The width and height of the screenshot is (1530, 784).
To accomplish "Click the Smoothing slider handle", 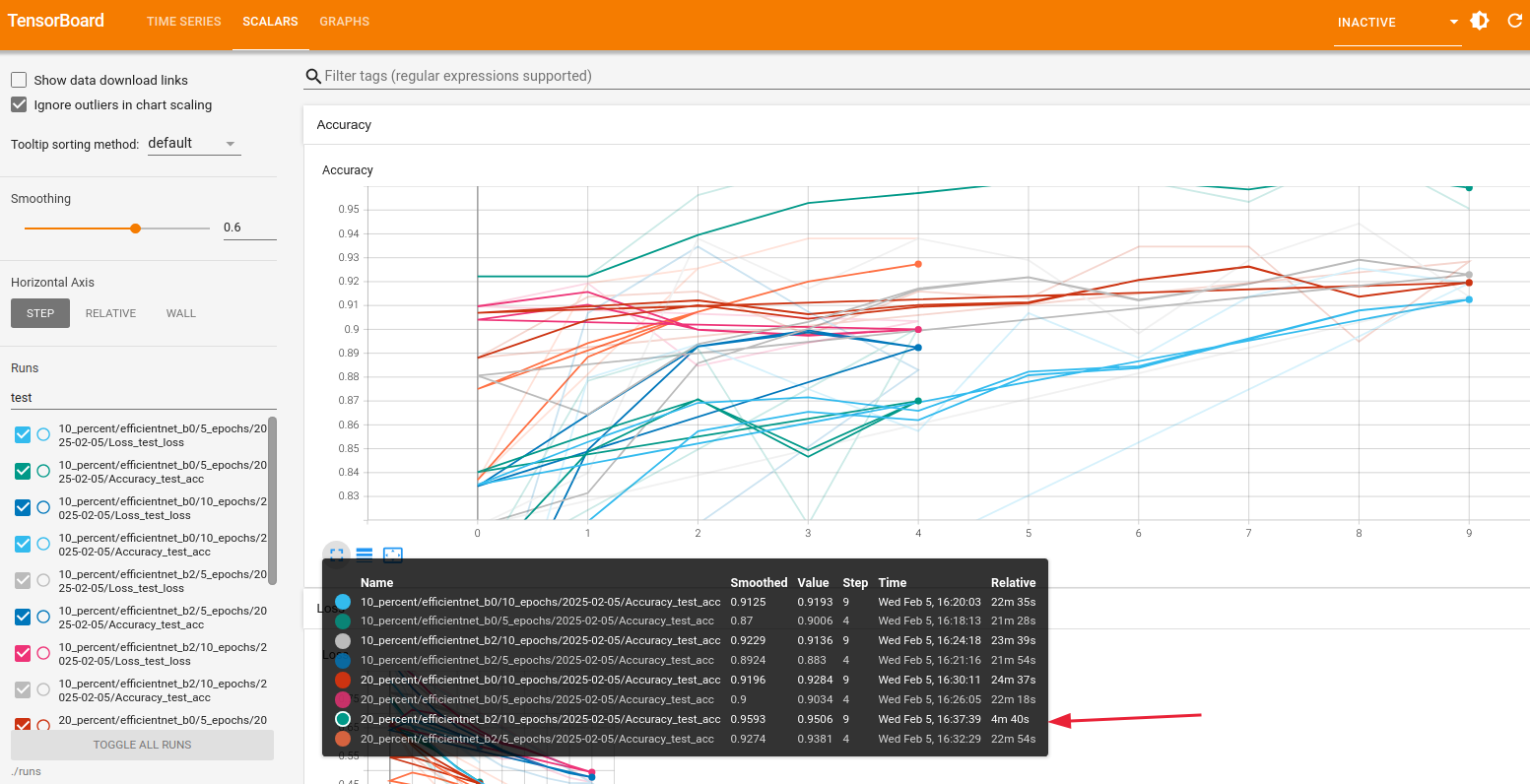I will [136, 228].
